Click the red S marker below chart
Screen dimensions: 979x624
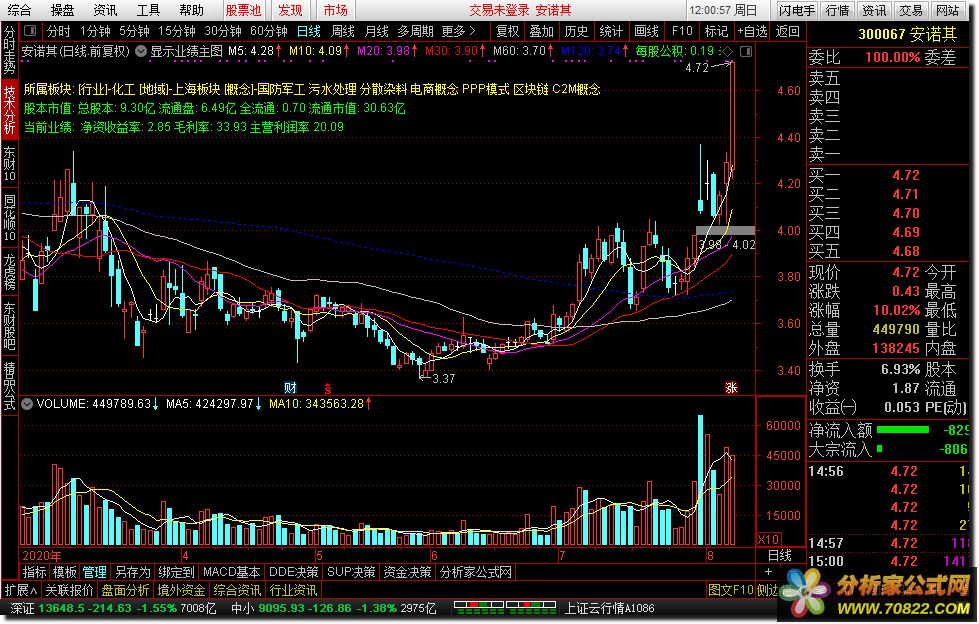(x=327, y=389)
